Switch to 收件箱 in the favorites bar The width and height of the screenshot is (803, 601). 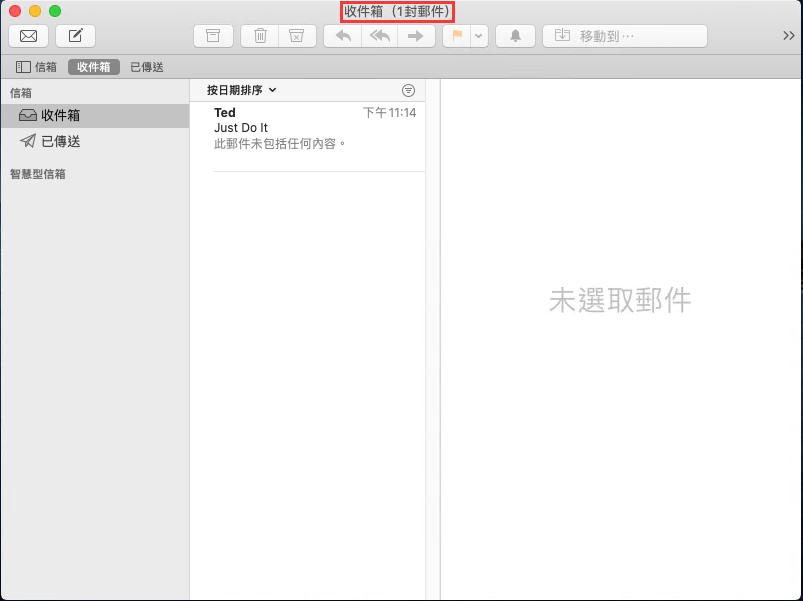(94, 67)
